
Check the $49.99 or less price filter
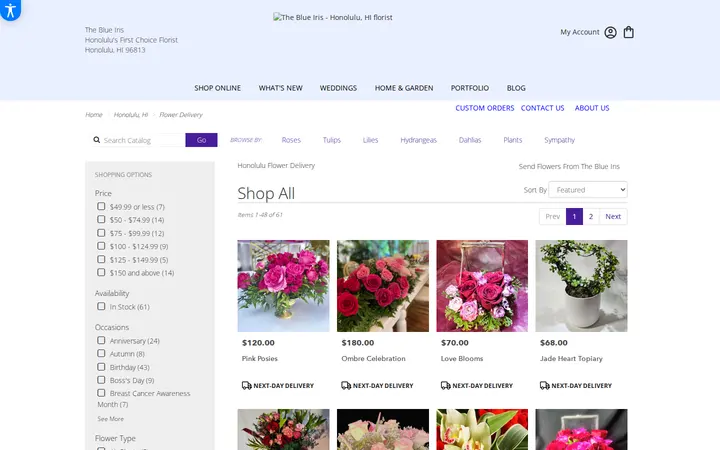pos(101,206)
